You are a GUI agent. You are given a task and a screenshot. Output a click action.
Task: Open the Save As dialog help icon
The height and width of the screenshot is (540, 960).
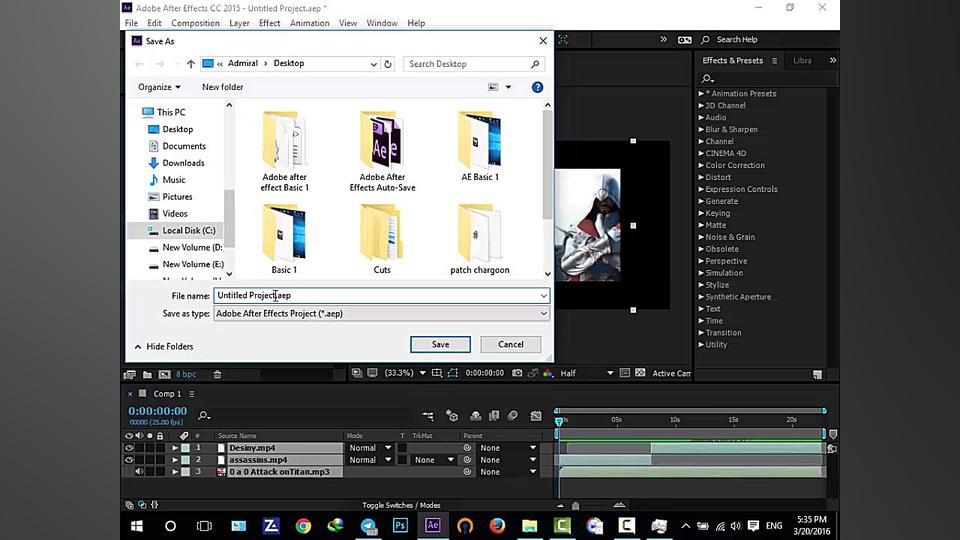(x=537, y=87)
